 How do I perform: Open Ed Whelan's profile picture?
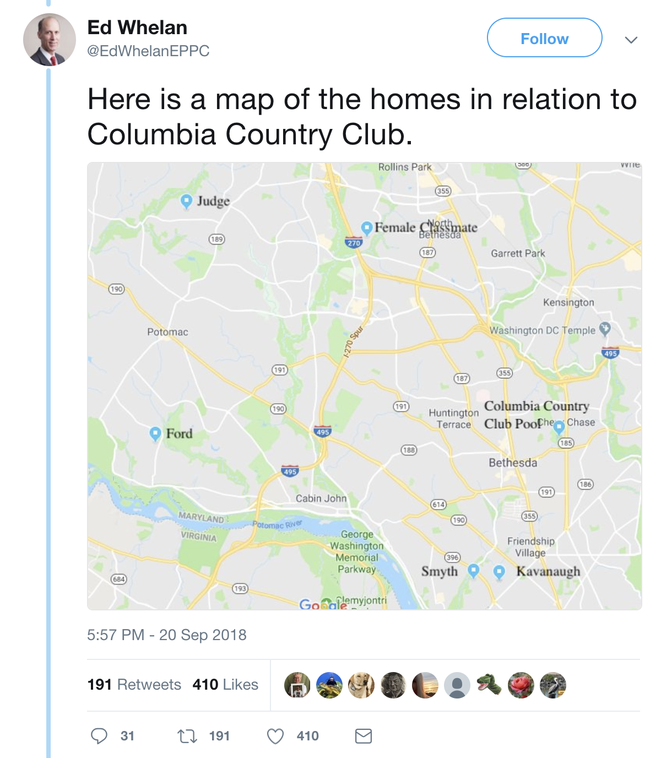[50, 40]
